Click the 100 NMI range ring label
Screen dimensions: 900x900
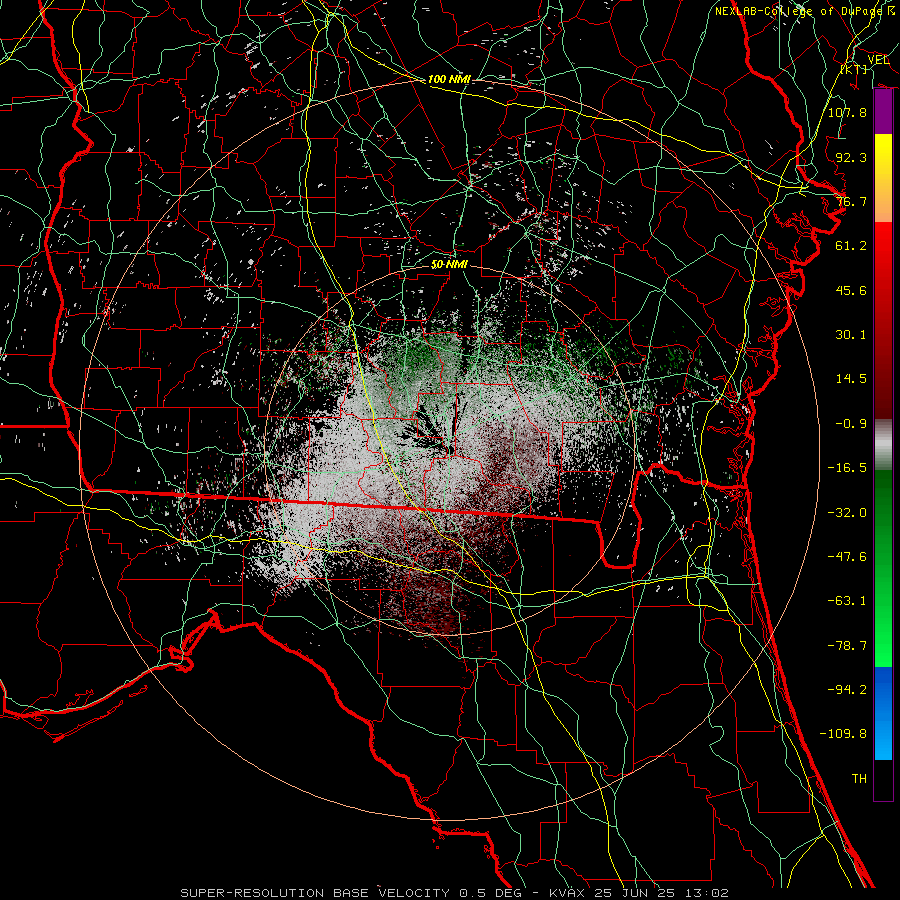click(449, 79)
